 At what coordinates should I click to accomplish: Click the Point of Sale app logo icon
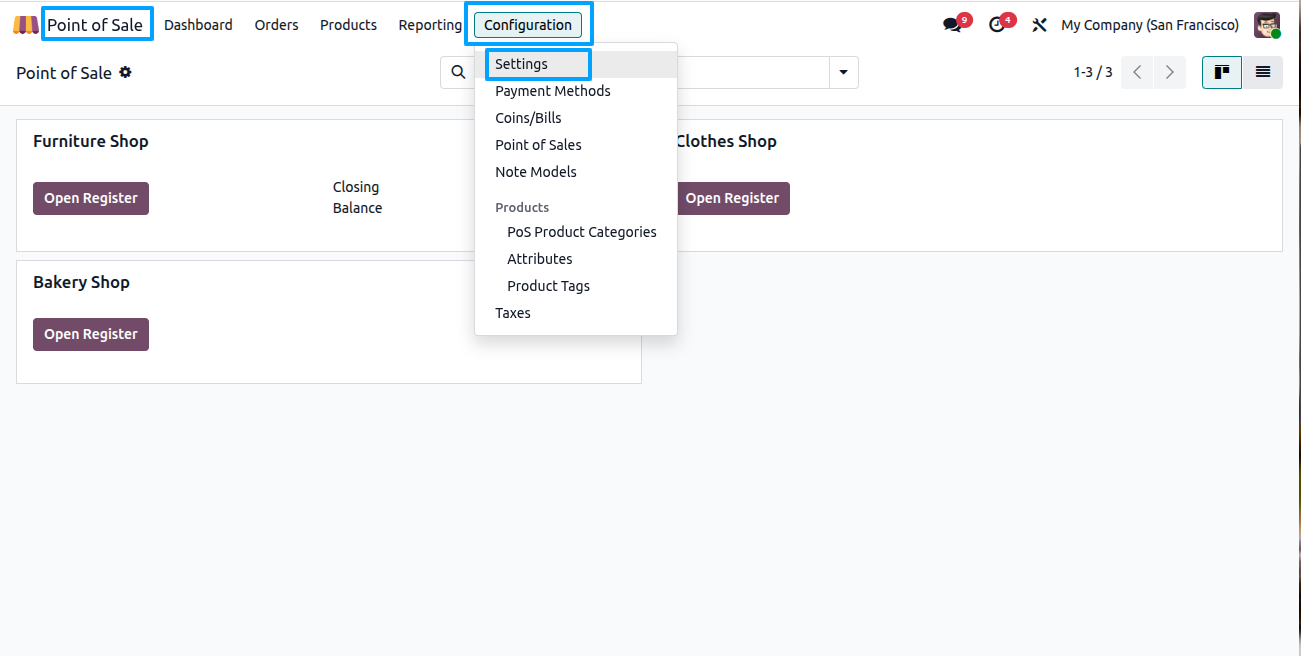(x=25, y=25)
